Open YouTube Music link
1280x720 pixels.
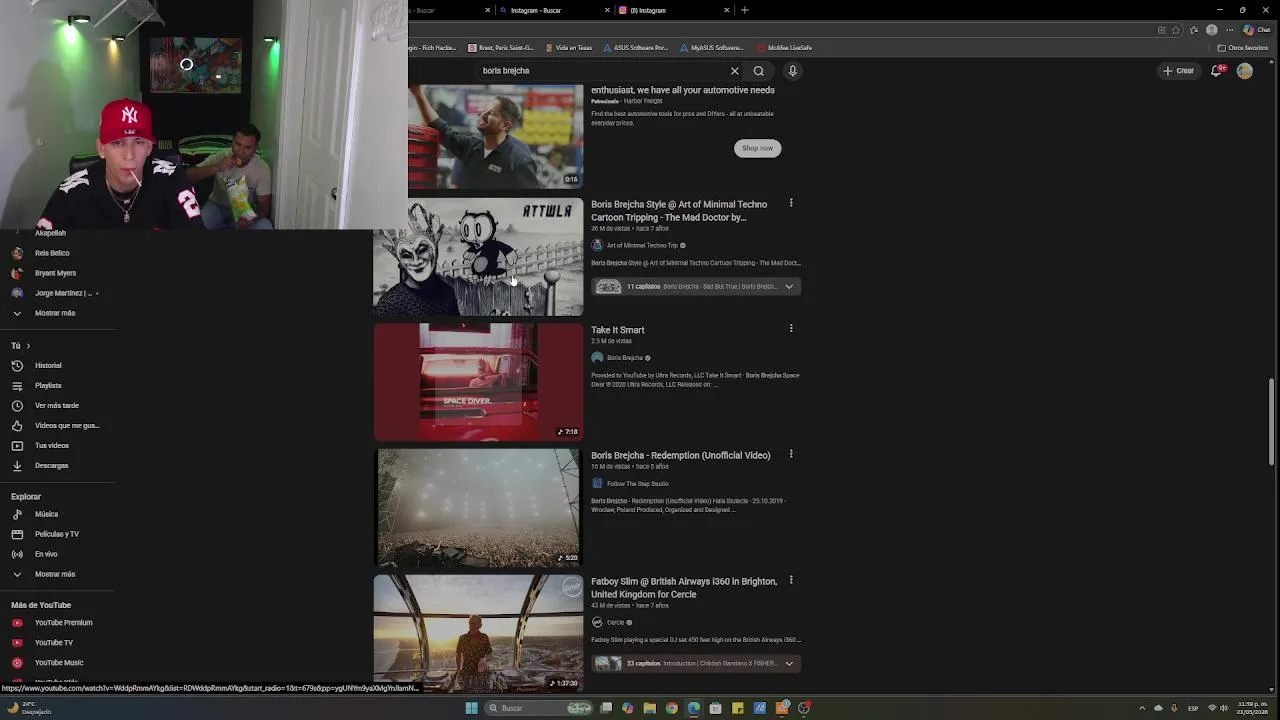tap(57, 663)
